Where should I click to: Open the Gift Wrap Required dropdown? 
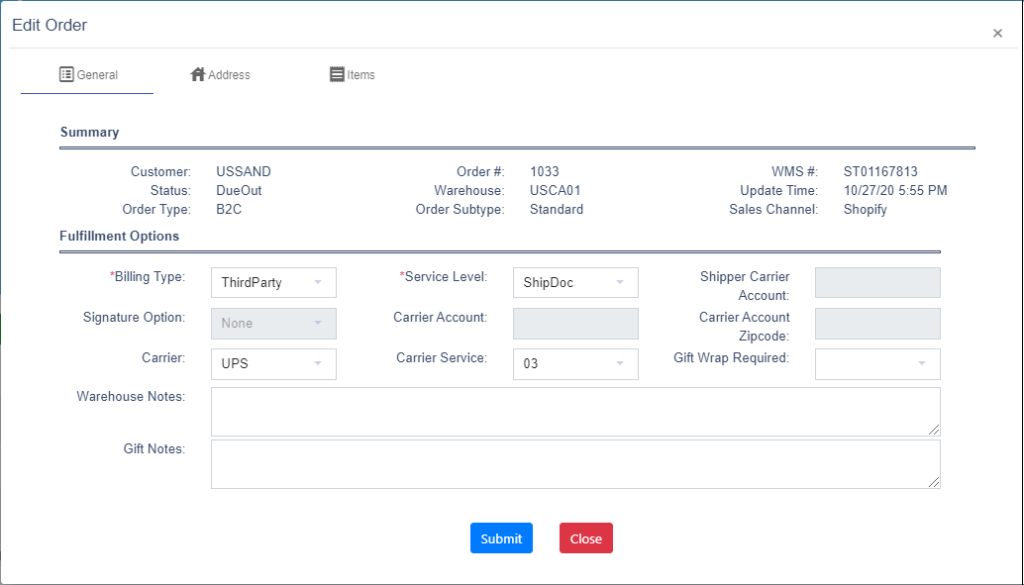(x=878, y=364)
